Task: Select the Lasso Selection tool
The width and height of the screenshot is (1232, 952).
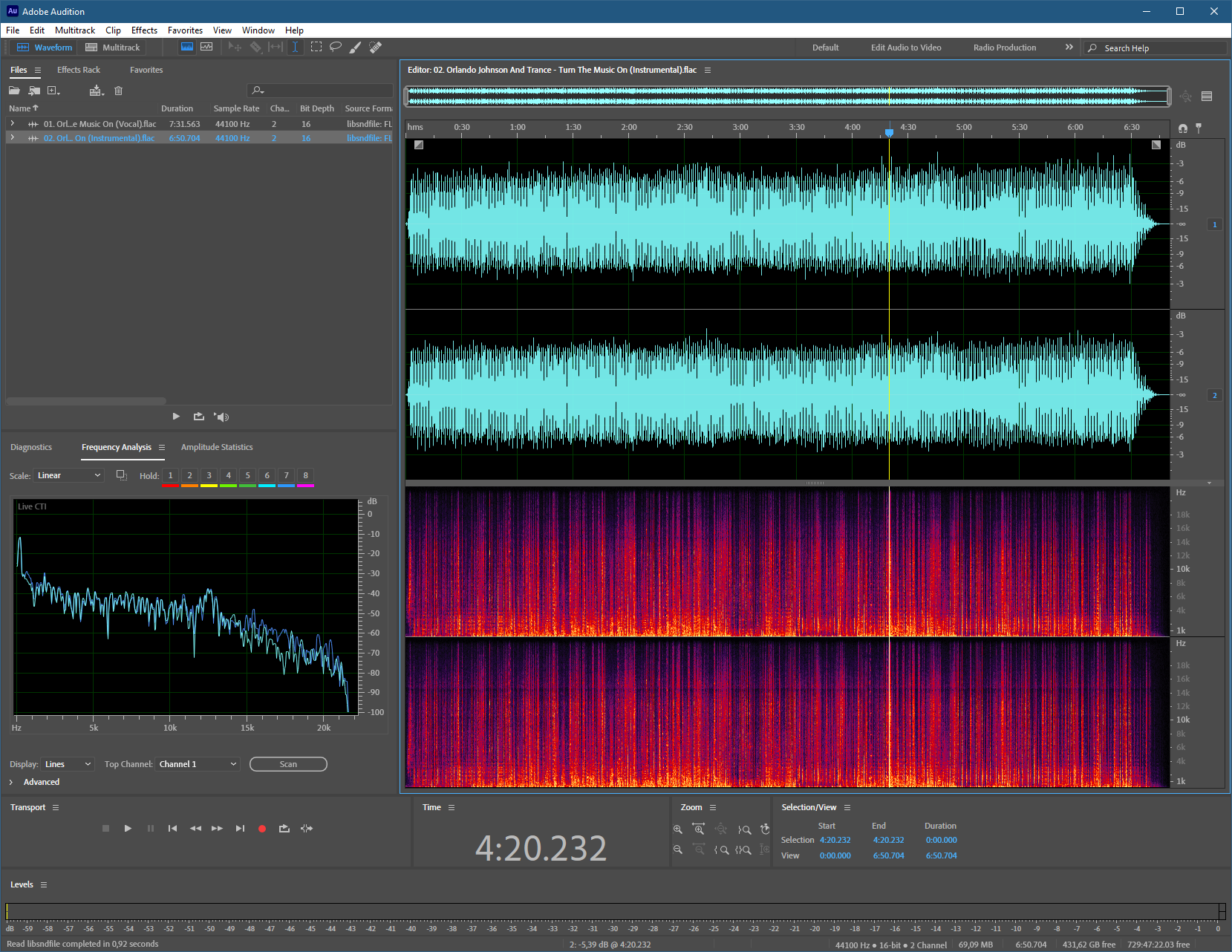Action: tap(336, 47)
